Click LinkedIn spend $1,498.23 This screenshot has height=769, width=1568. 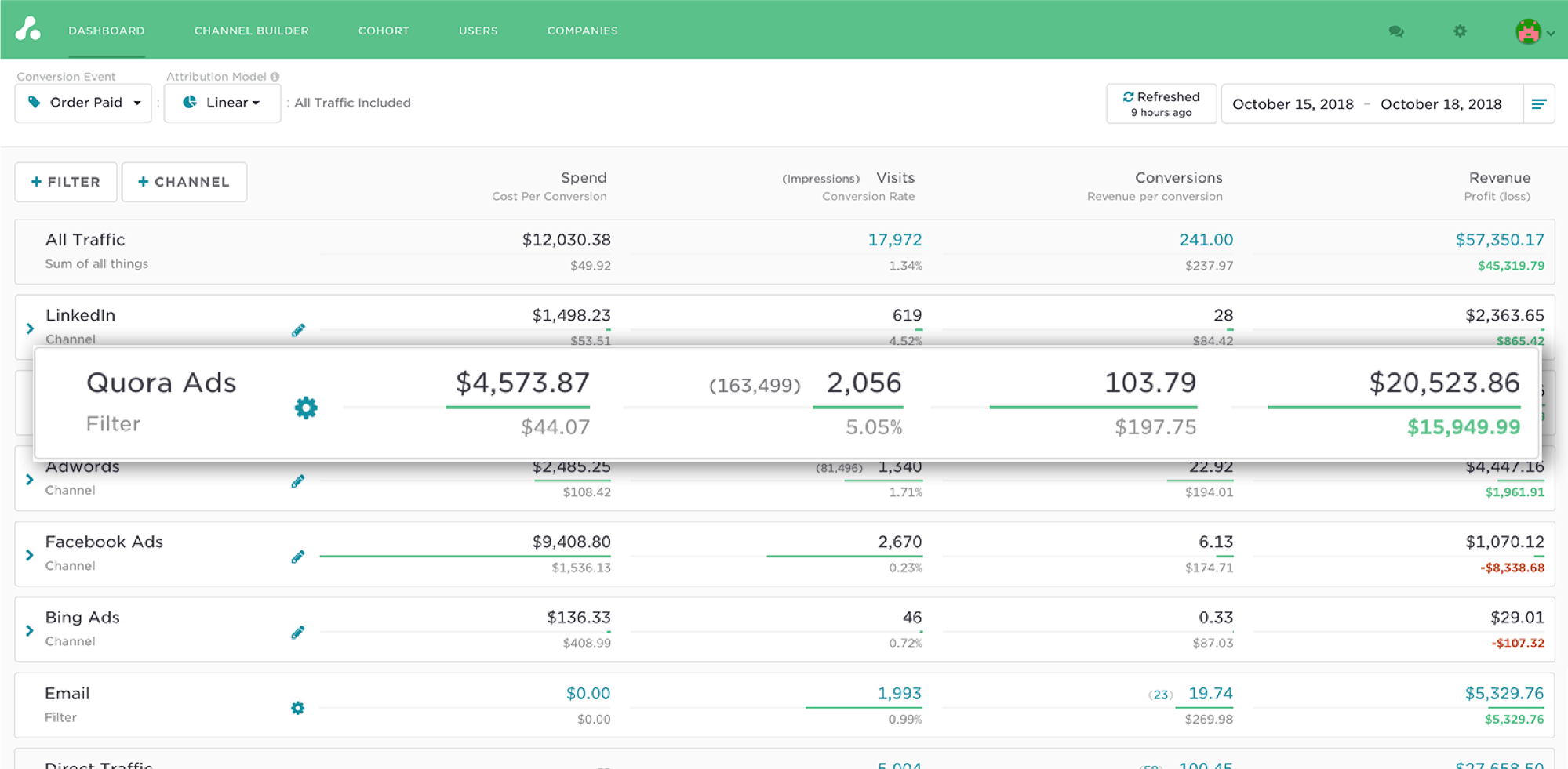571,315
